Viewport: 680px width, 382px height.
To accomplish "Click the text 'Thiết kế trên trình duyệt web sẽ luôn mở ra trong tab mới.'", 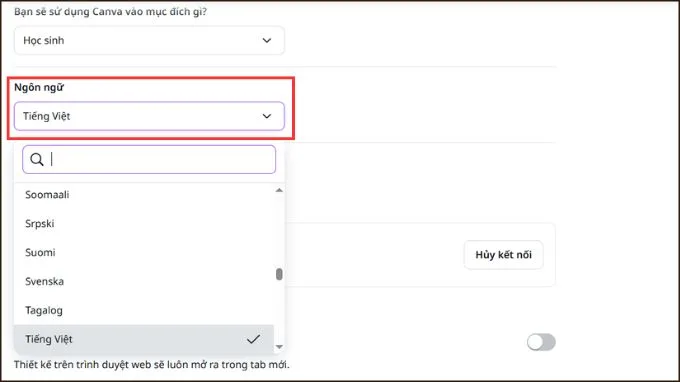I will coord(151,365).
